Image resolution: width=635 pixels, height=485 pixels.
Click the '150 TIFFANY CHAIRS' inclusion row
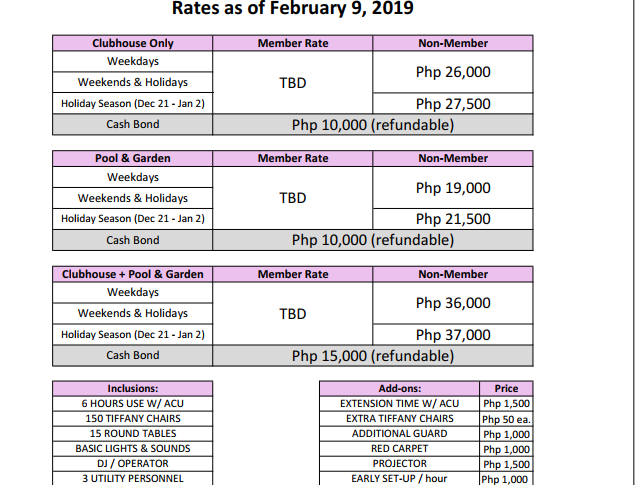pyautogui.click(x=133, y=418)
